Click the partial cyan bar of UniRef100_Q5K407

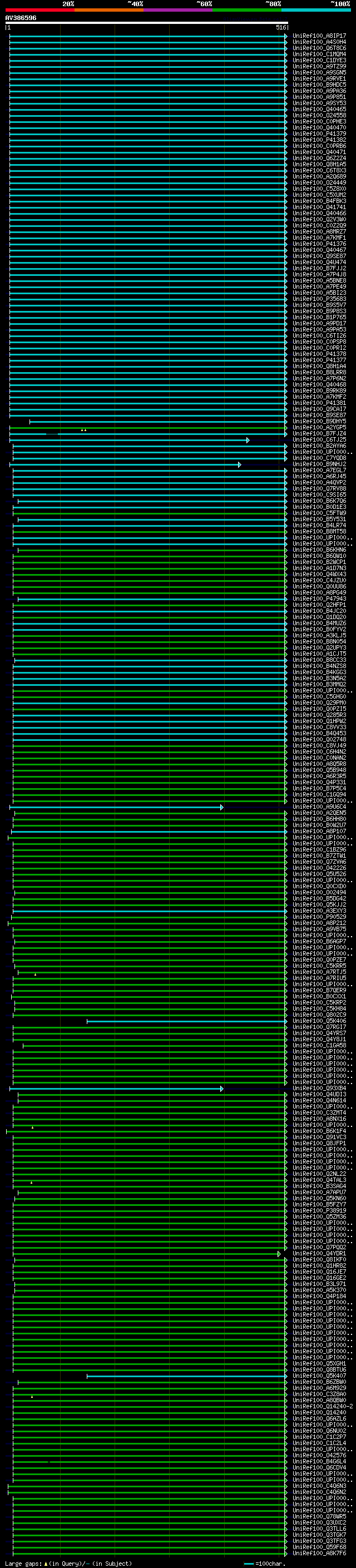(187, 1376)
